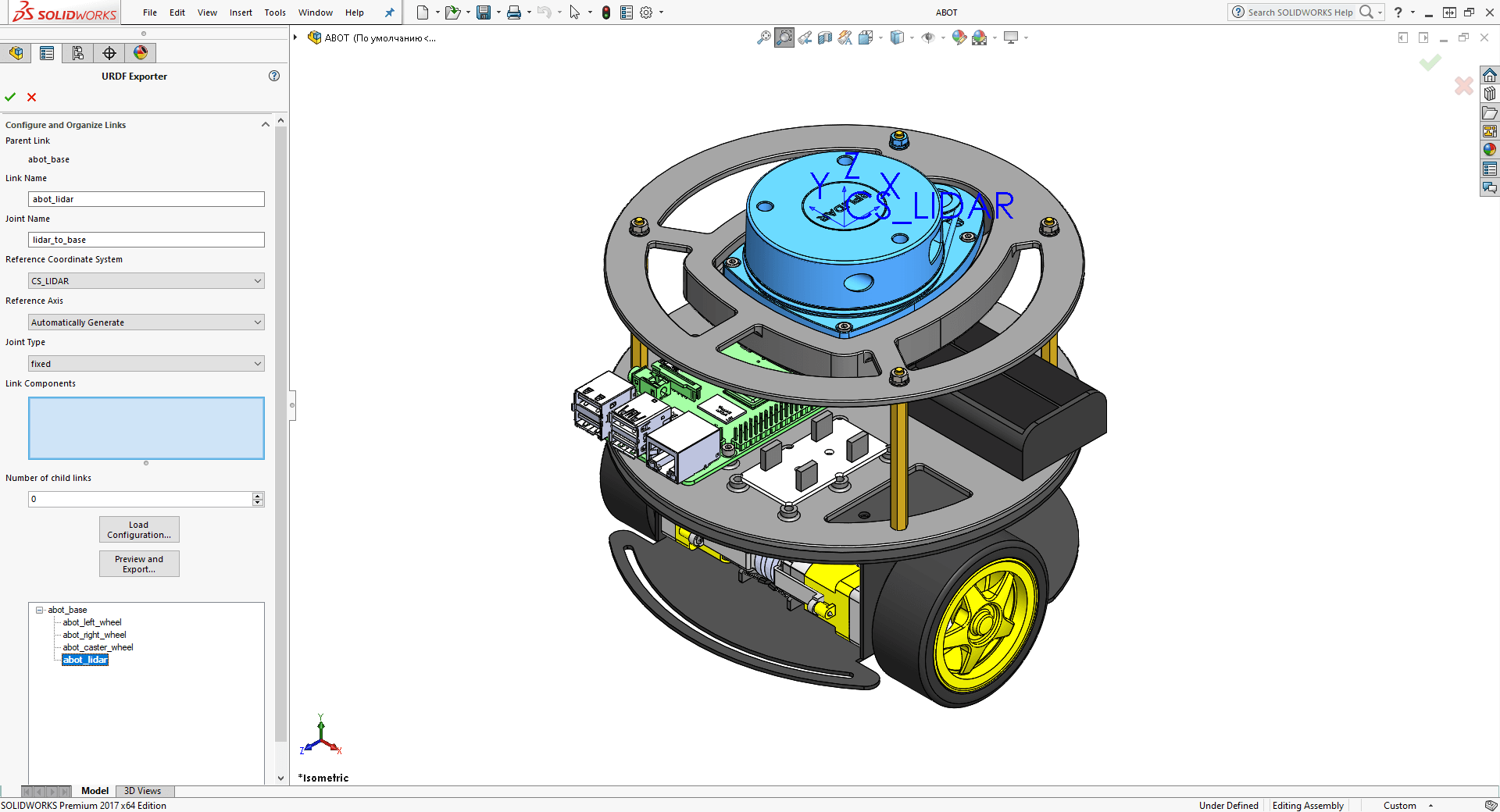Open the Tools menu

274,12
